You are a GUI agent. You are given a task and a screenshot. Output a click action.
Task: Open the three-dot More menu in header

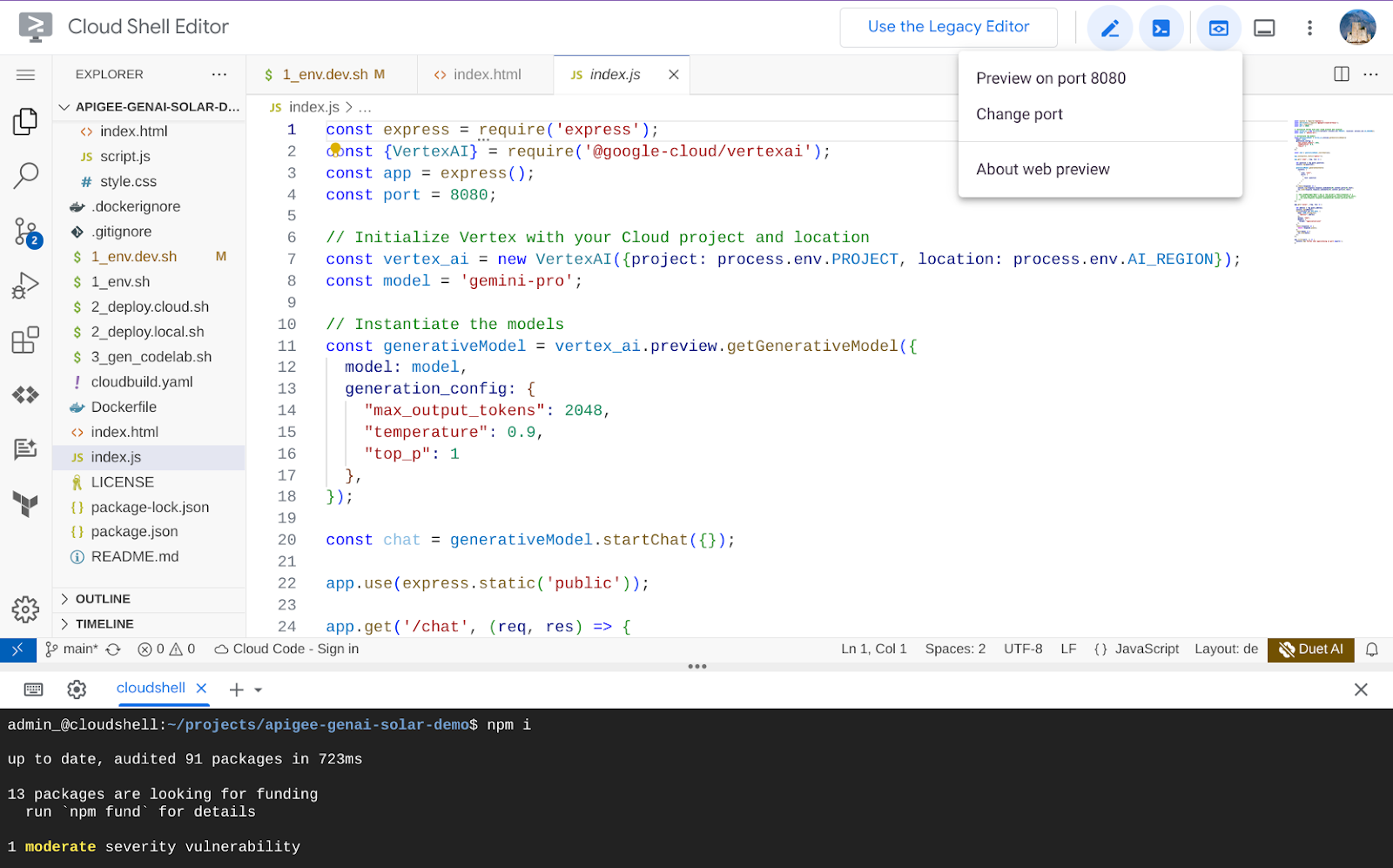click(1309, 29)
